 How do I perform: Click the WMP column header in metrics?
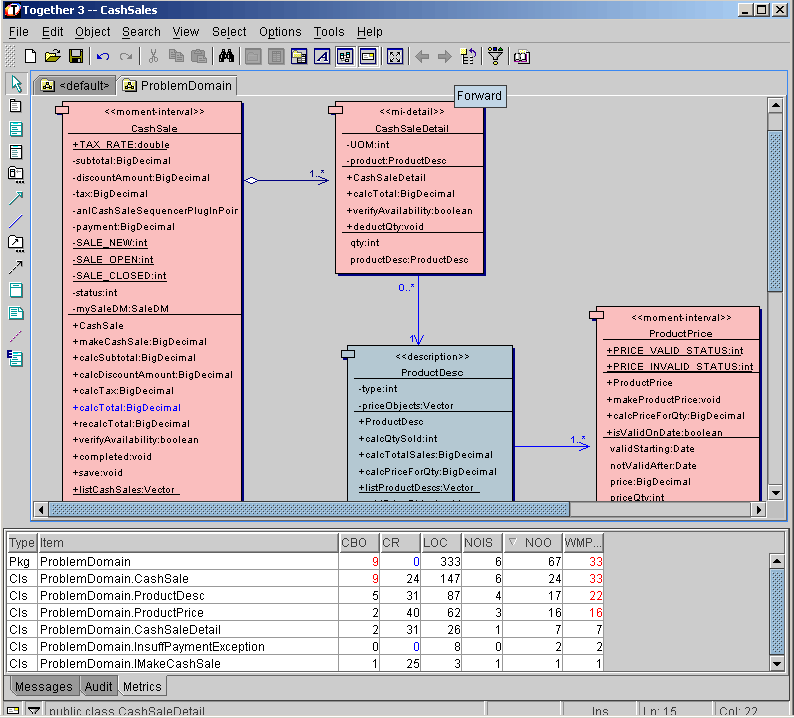(583, 542)
